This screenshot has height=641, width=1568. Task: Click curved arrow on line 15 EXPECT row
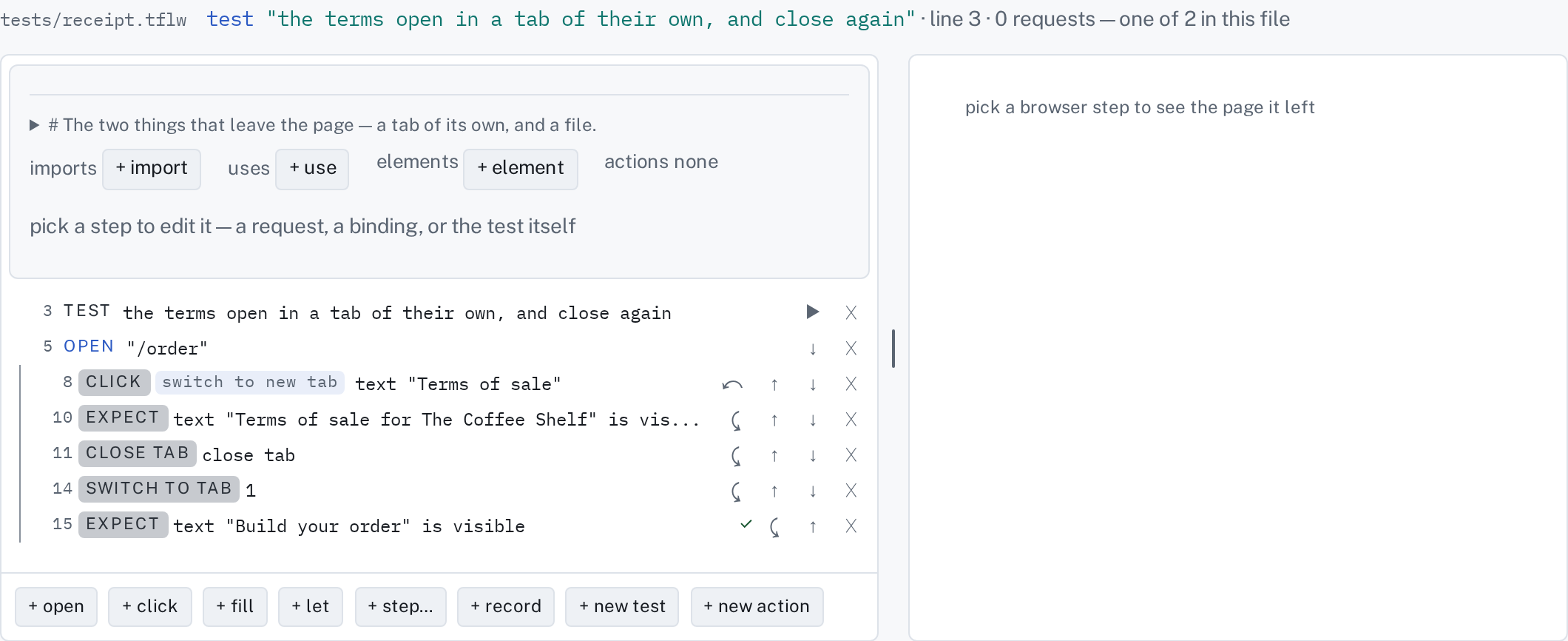coord(774,527)
